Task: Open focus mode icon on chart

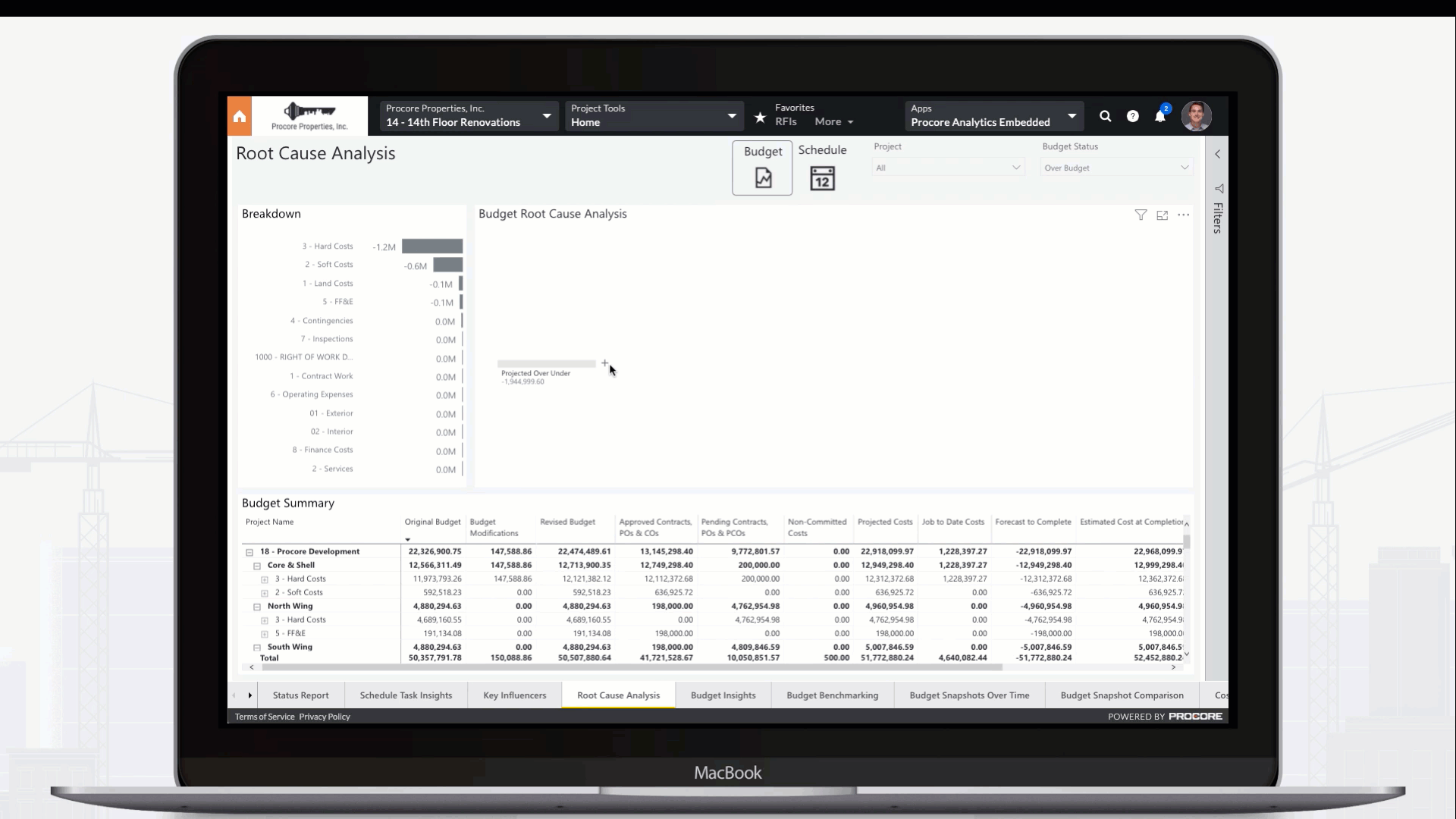Action: [x=1162, y=215]
